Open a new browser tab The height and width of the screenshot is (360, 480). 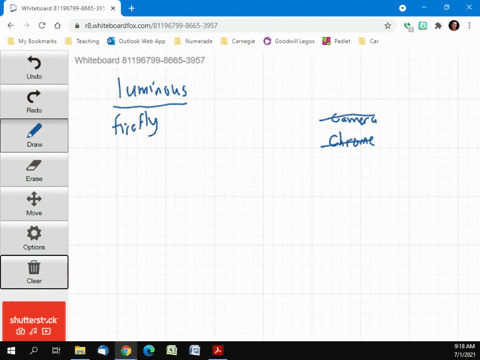click(x=131, y=8)
